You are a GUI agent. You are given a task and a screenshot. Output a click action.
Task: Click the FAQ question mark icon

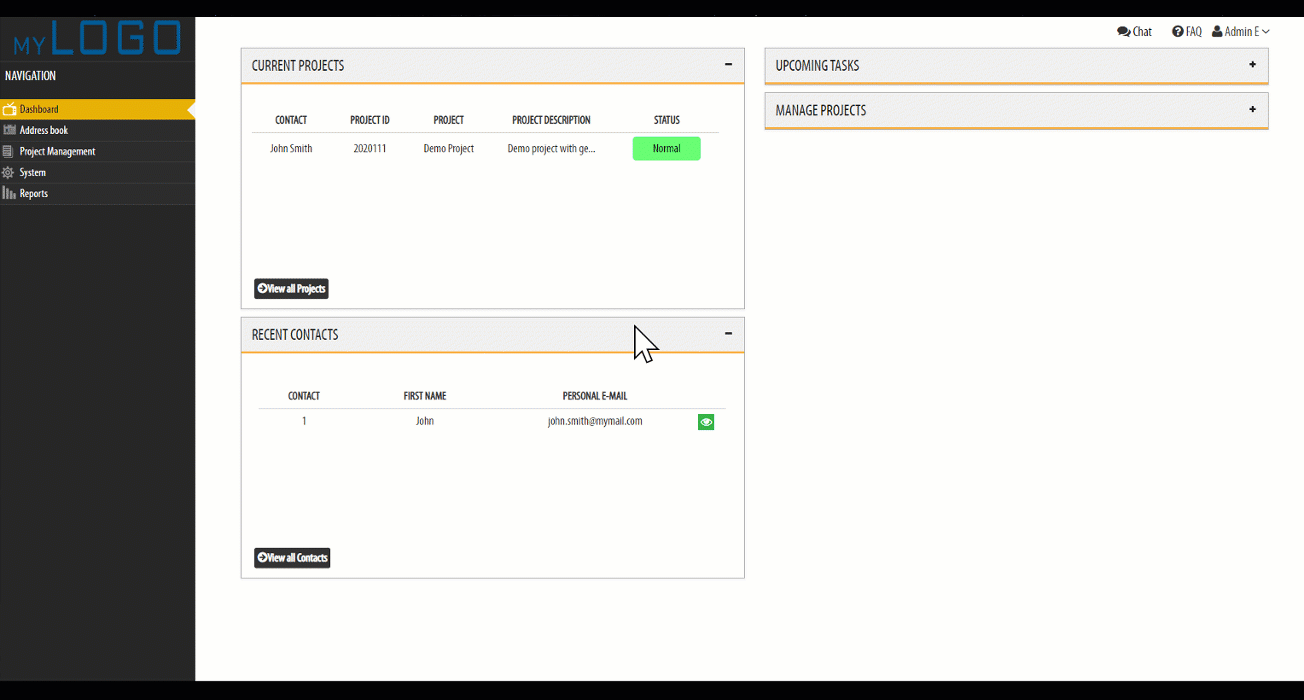pyautogui.click(x=1177, y=32)
